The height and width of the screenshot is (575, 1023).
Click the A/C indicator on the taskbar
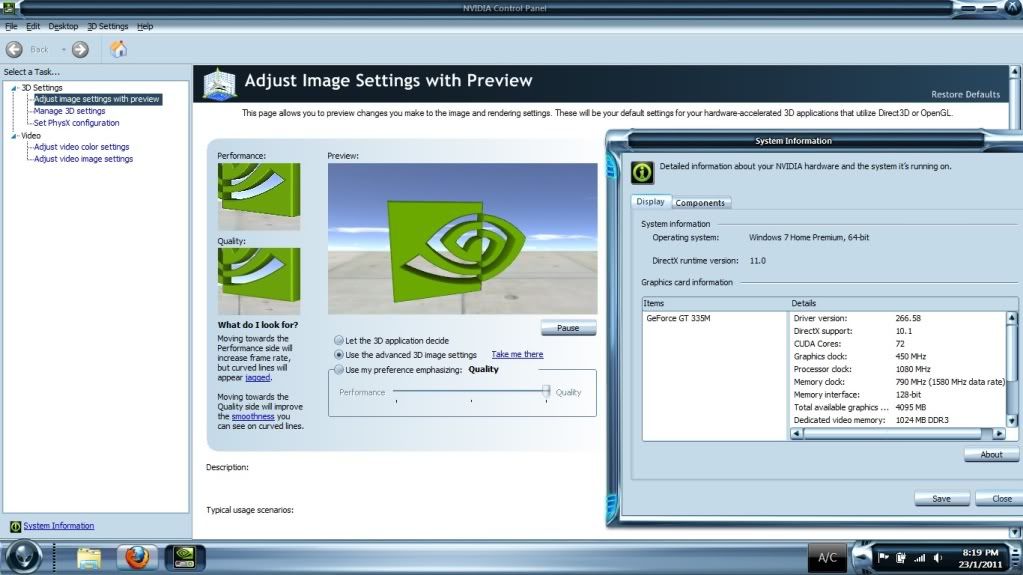(x=827, y=557)
